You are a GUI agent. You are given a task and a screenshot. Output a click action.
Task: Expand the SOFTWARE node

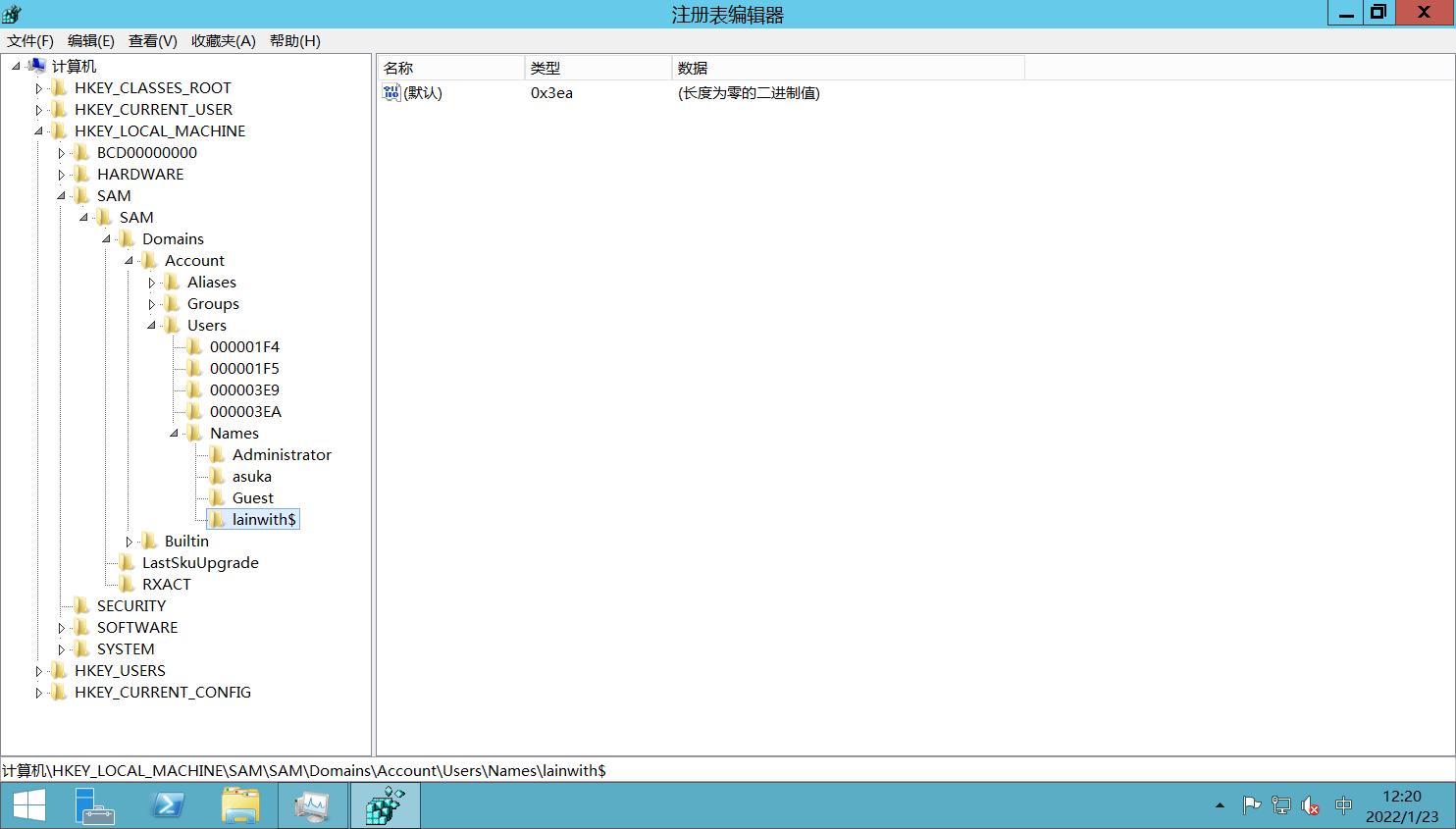pyautogui.click(x=61, y=628)
